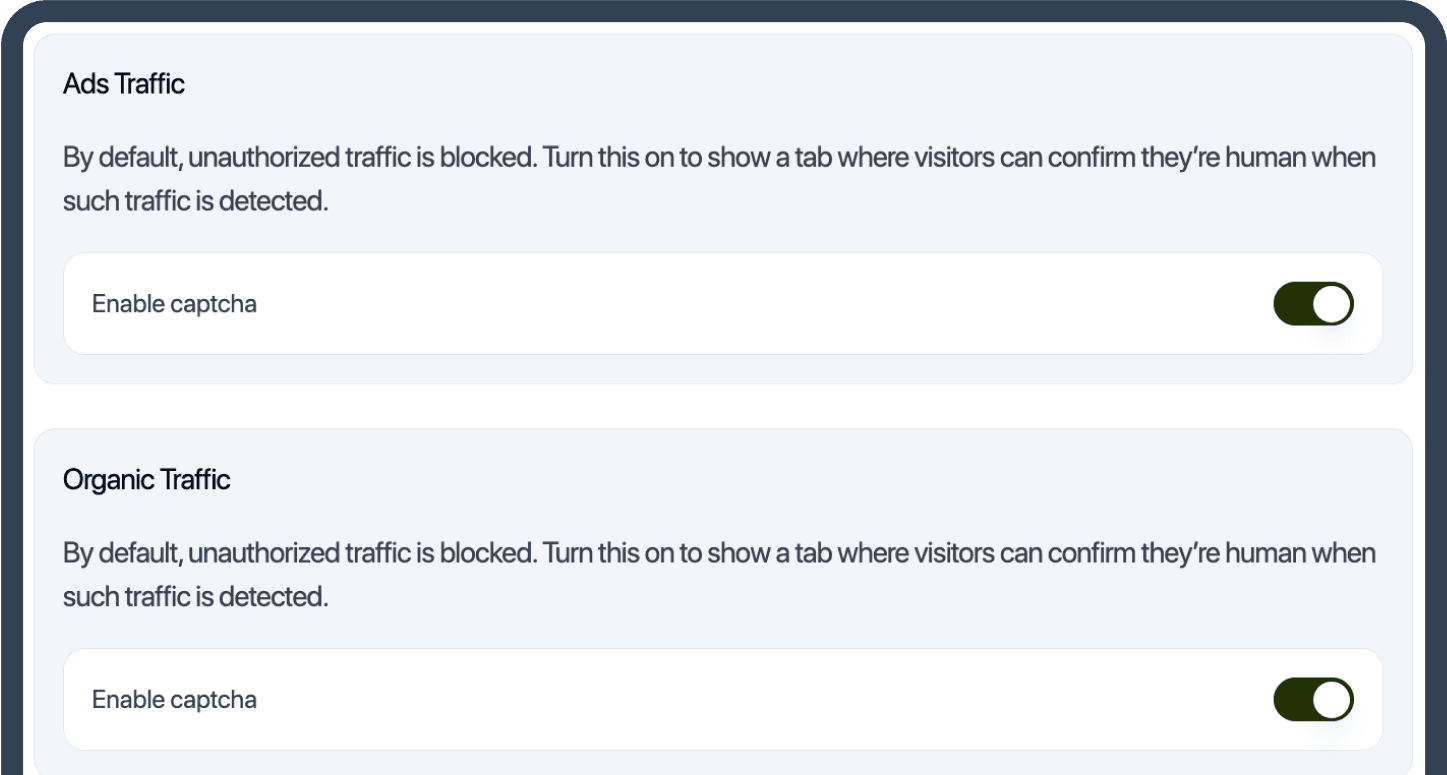Viewport: 1447px width, 775px height.
Task: Click the white captcha row in Organic Traffic
Action: coord(723,700)
